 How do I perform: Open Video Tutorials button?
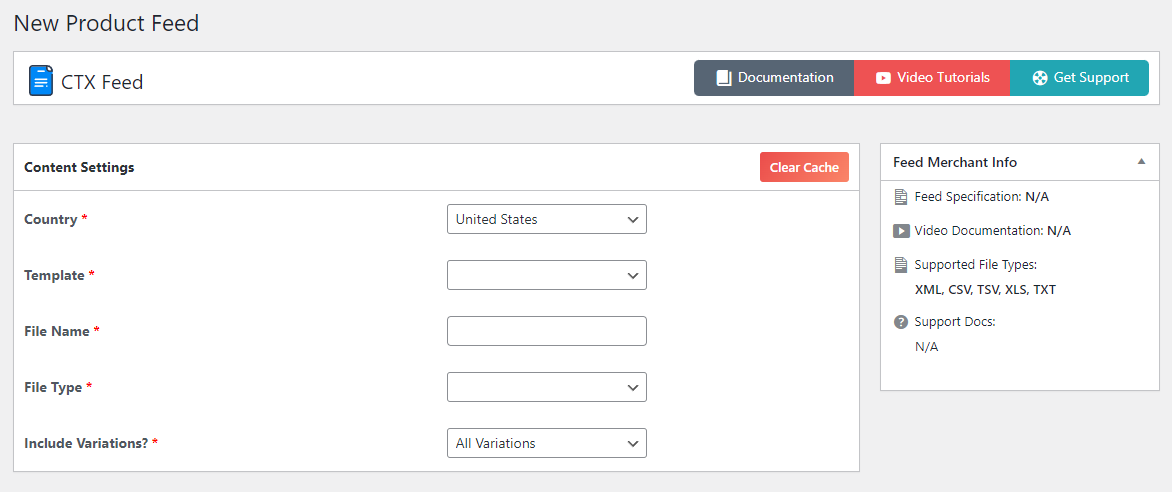[932, 78]
